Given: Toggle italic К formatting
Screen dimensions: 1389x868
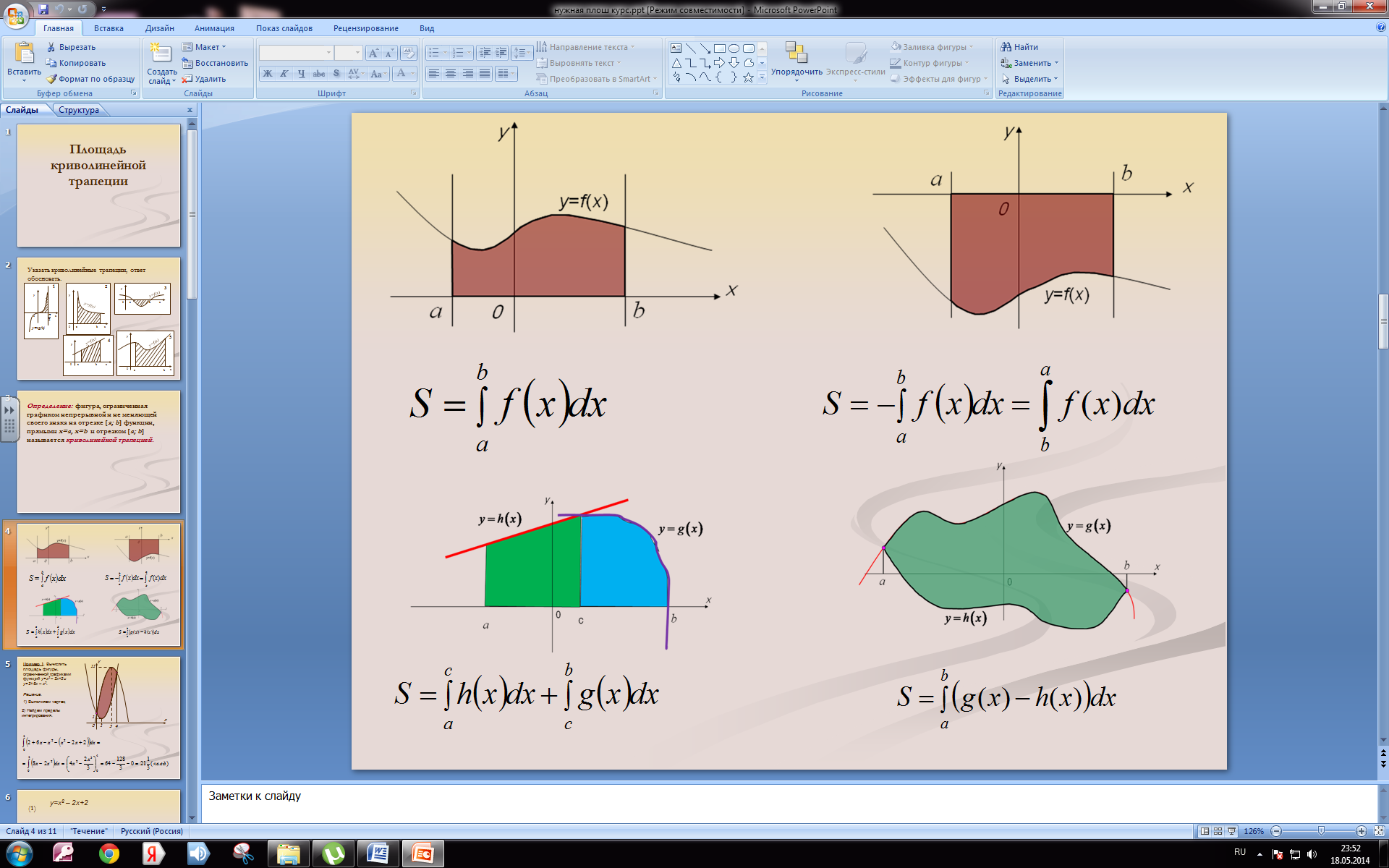Looking at the screenshot, I should [284, 74].
